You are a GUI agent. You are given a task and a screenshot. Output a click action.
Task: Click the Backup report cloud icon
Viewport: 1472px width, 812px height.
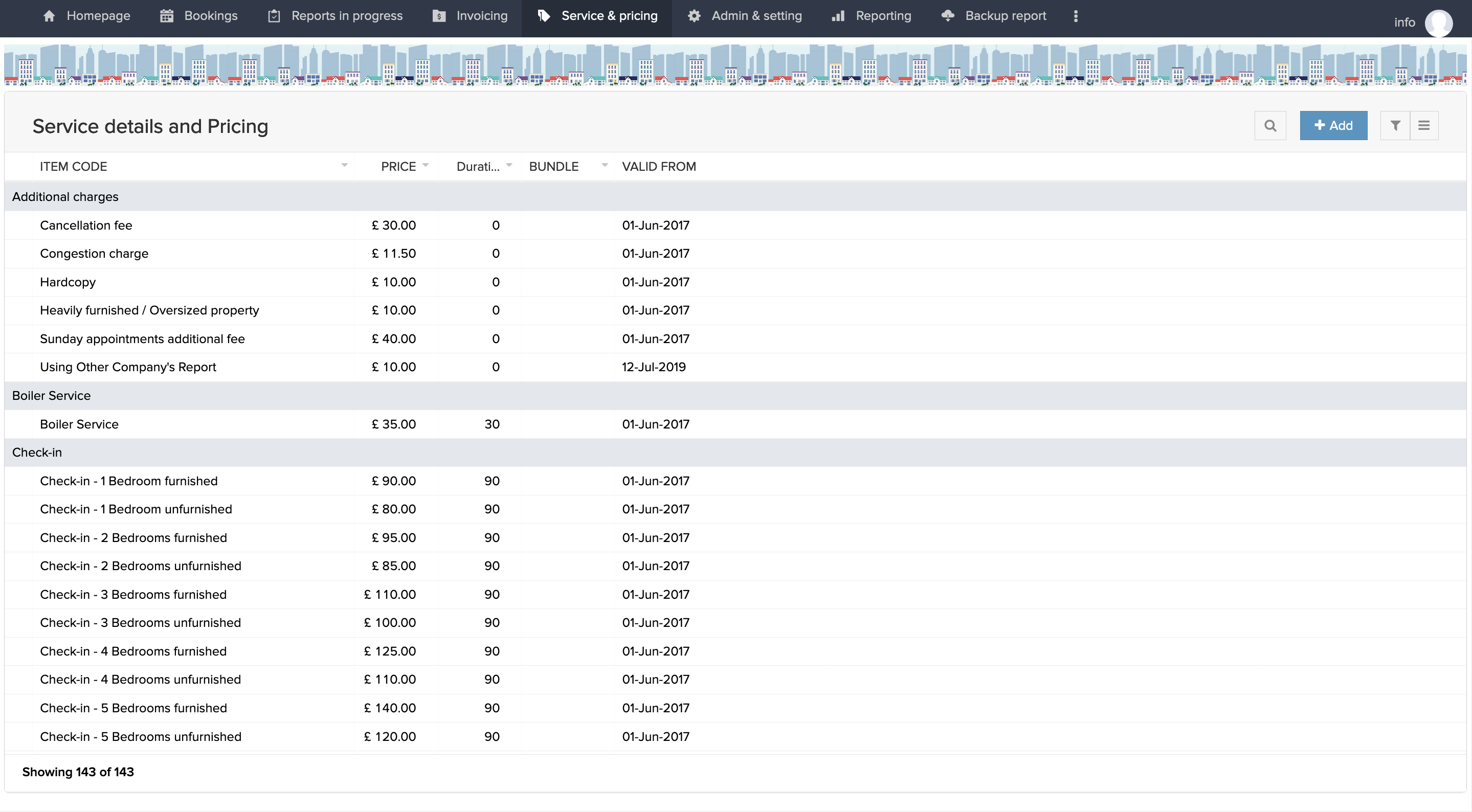pos(947,16)
